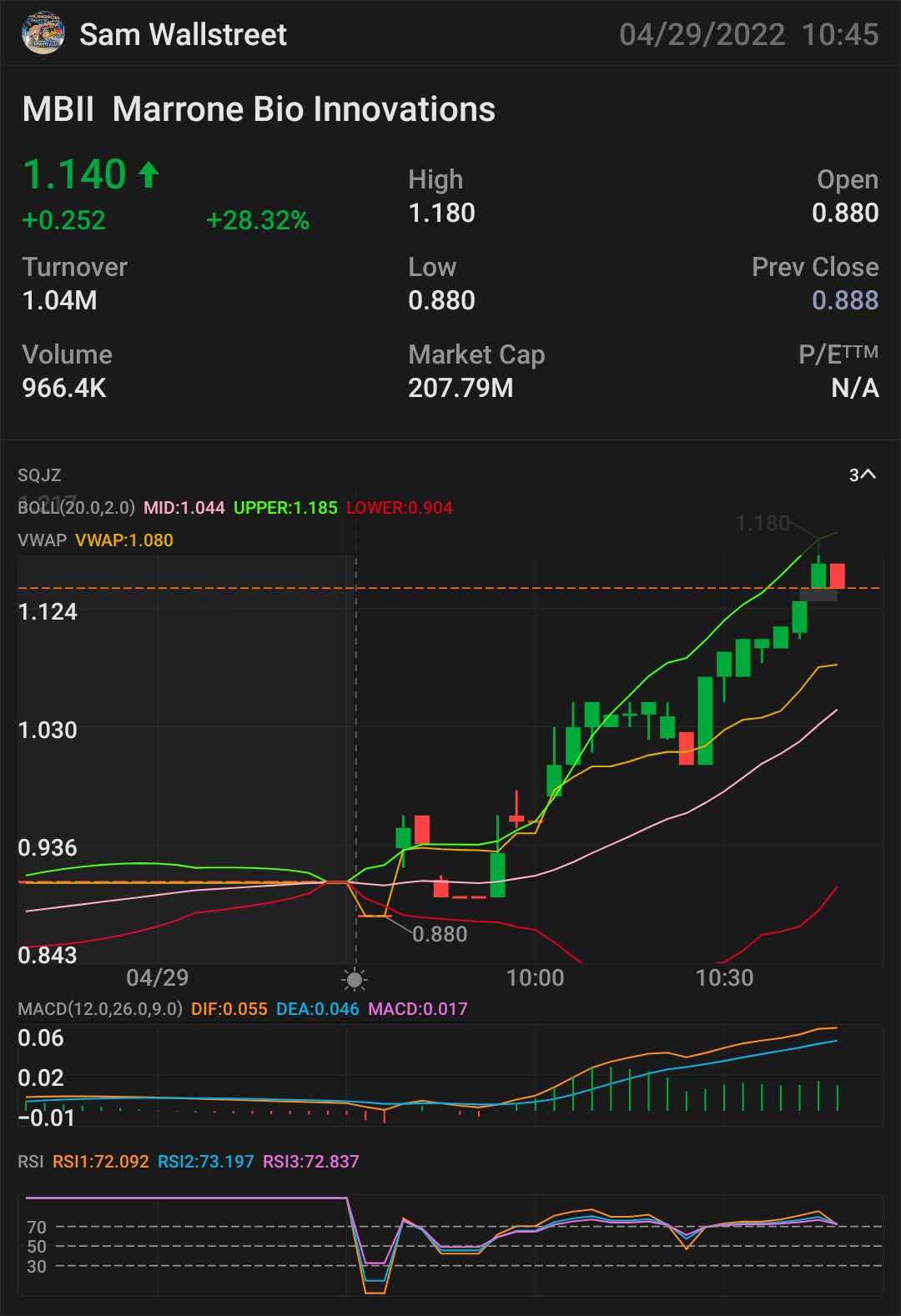Tap the +0.252 price change value
901x1316 pixels.
pyautogui.click(x=64, y=220)
